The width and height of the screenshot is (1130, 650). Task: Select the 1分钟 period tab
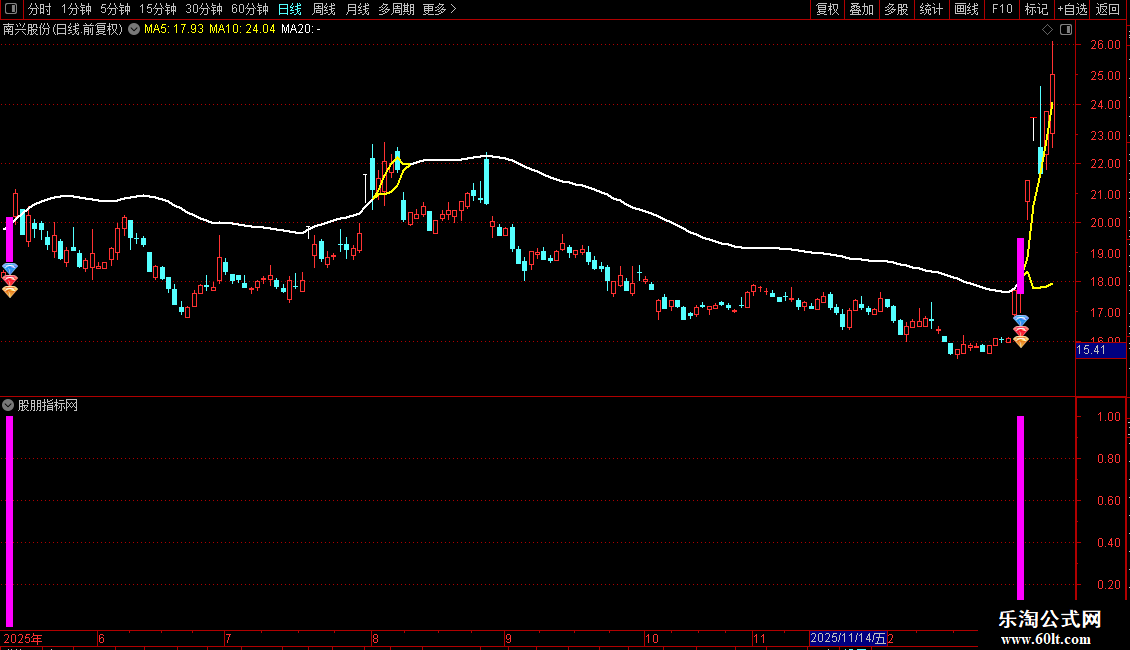click(76, 9)
